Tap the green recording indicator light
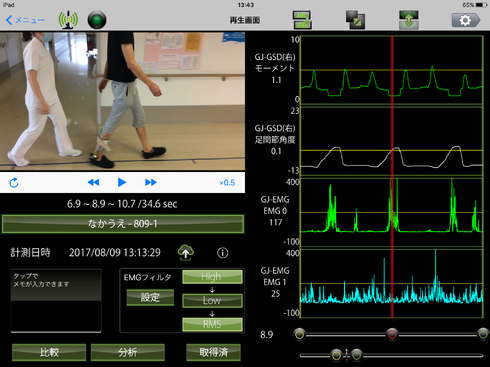 pos(97,20)
